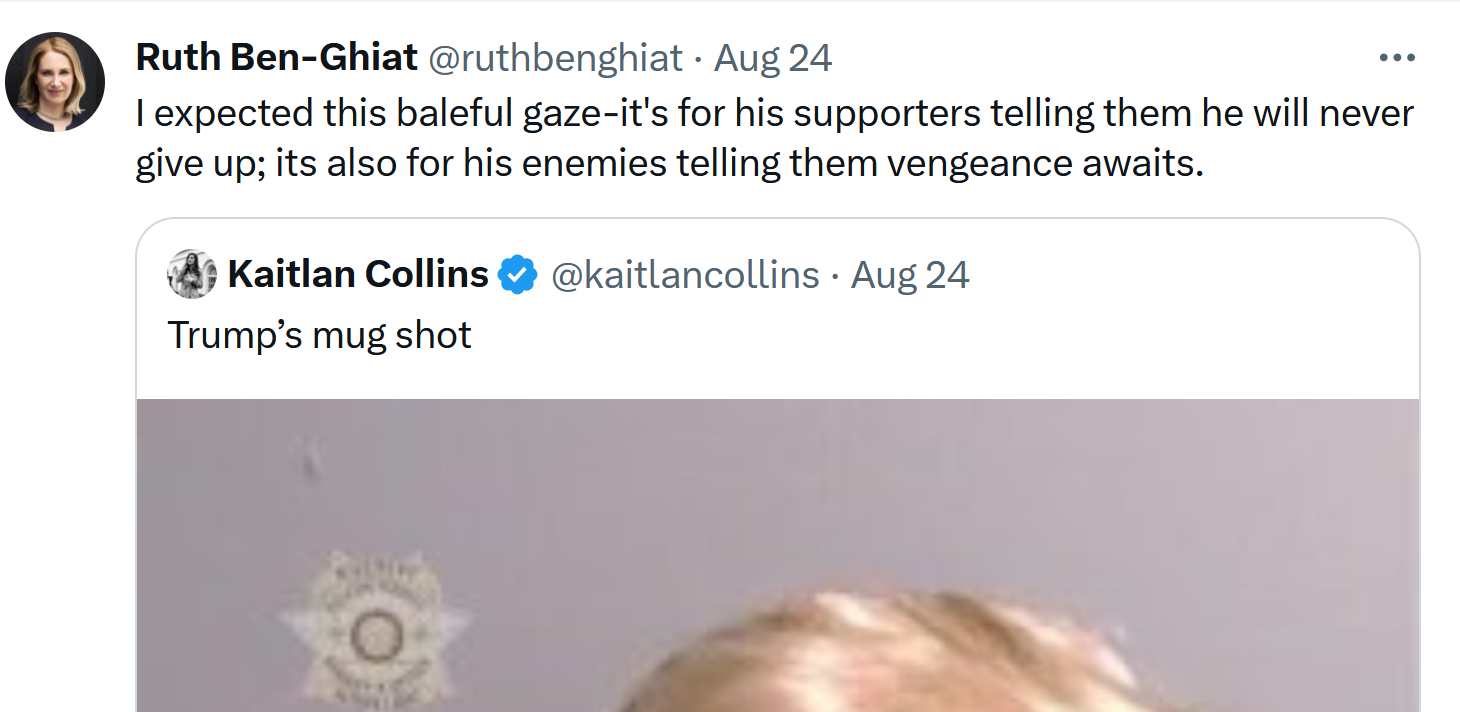This screenshot has height=712, width=1460.
Task: Click the "Trump's mug shot" quoted text
Action: [319, 335]
